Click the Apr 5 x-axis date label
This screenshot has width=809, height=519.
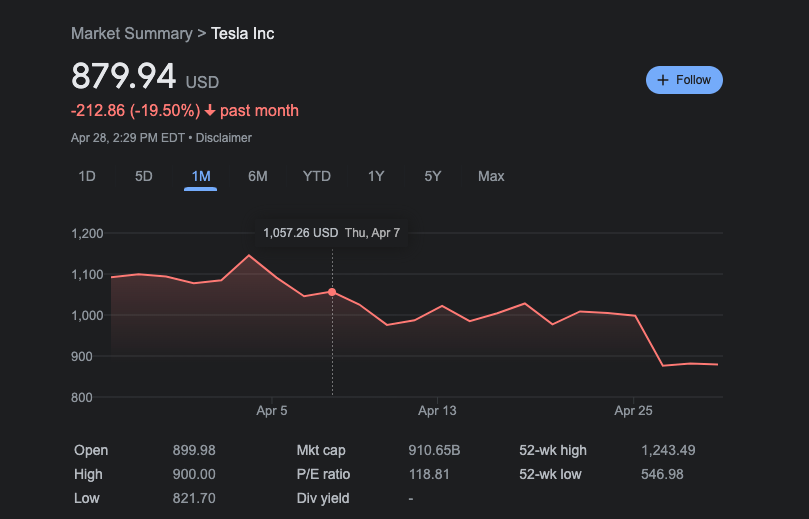tap(272, 411)
